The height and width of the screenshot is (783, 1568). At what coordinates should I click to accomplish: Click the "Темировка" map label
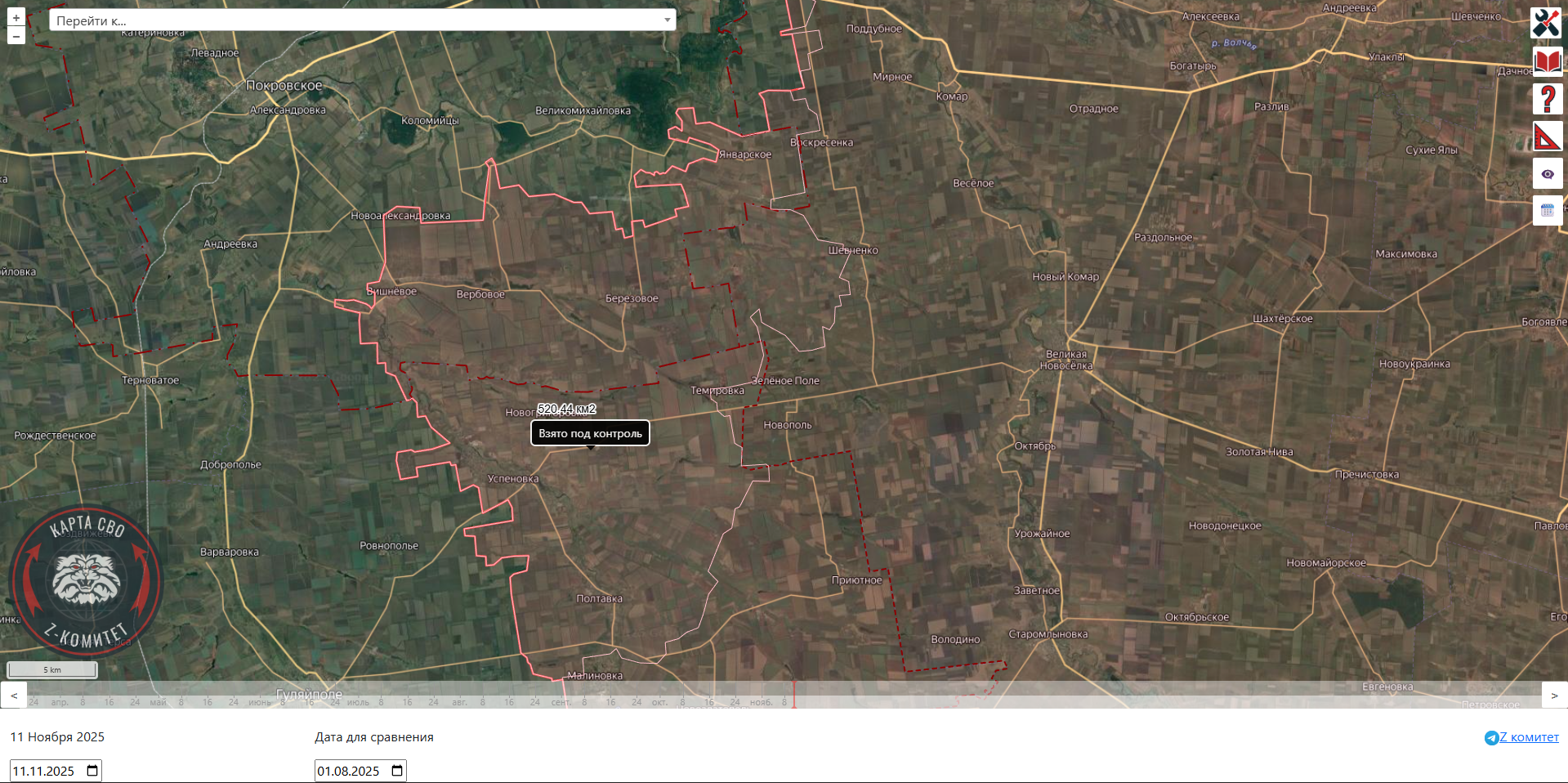pos(717,391)
